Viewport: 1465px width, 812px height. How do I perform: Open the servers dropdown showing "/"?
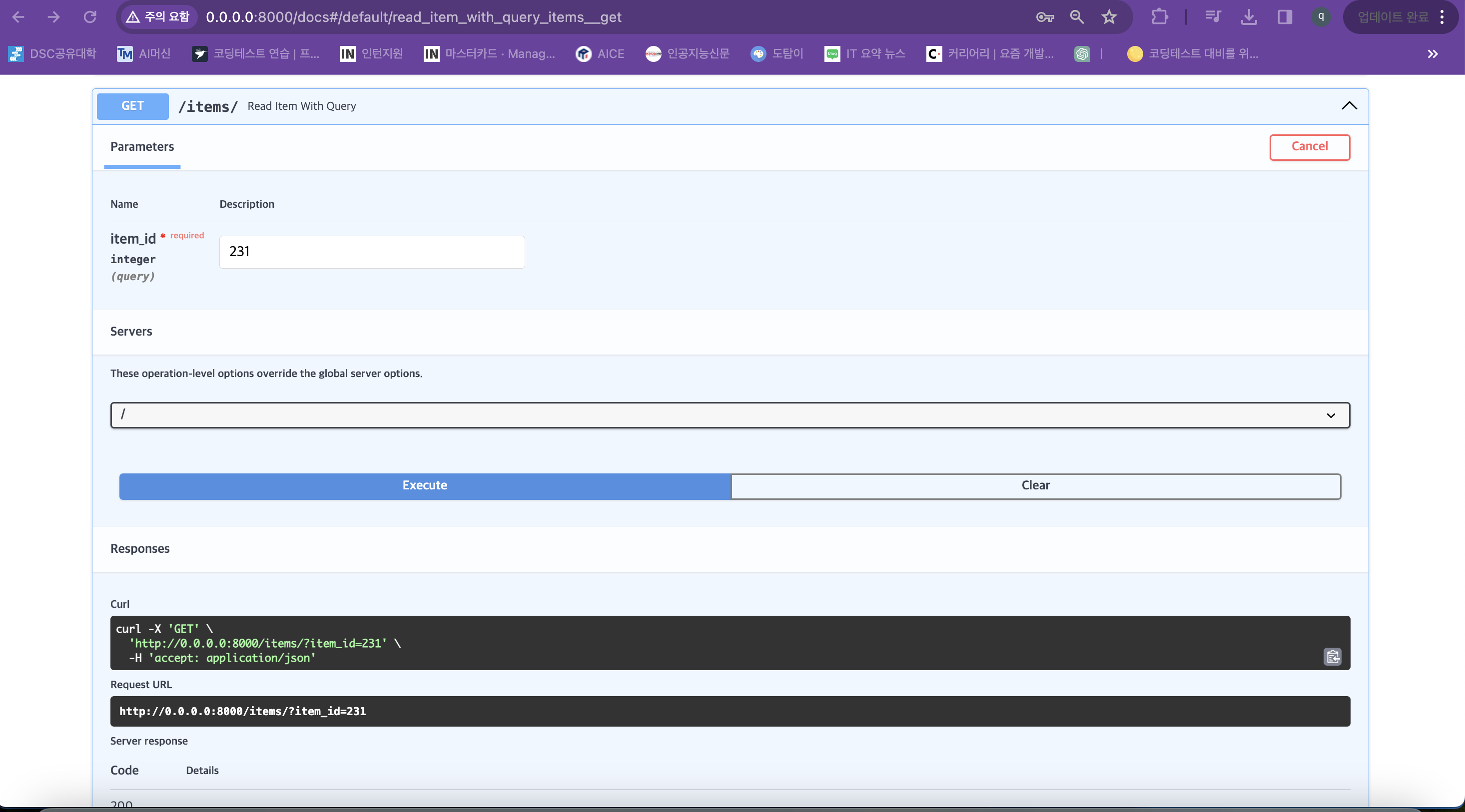[x=730, y=415]
